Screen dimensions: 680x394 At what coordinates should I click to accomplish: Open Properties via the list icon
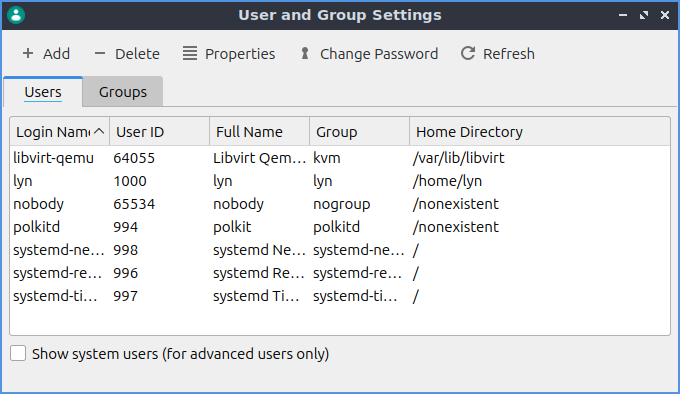(190, 53)
